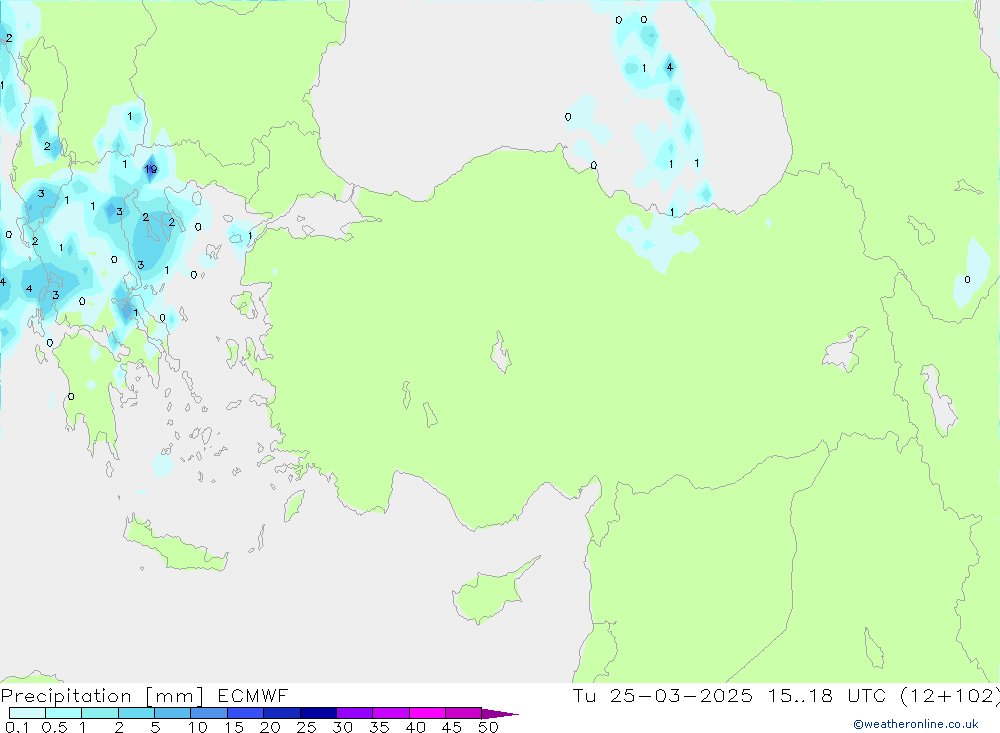
Task: Select the legend swatch between 30 and 35
Action: coord(355,713)
